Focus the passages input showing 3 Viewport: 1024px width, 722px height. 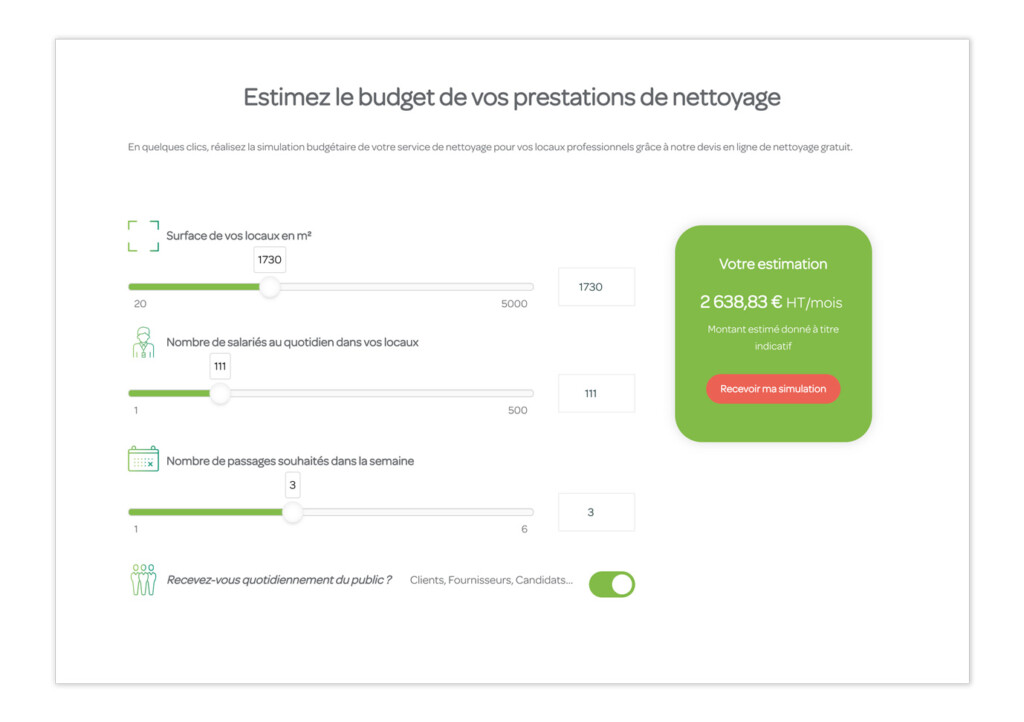pos(596,512)
